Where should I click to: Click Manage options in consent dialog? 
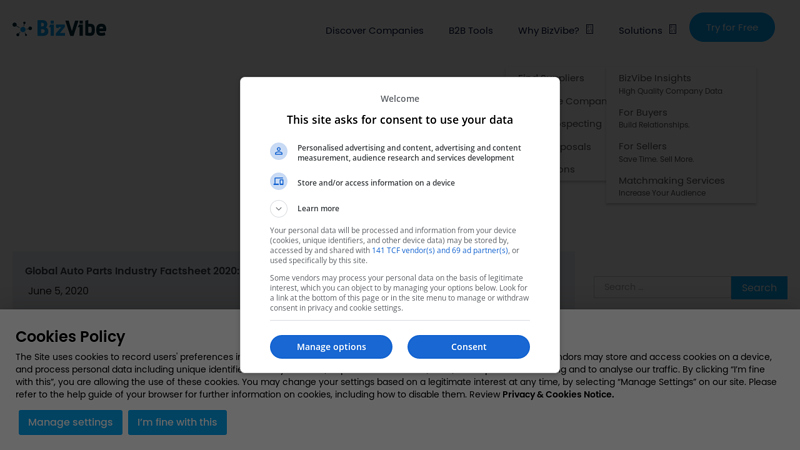tap(331, 347)
